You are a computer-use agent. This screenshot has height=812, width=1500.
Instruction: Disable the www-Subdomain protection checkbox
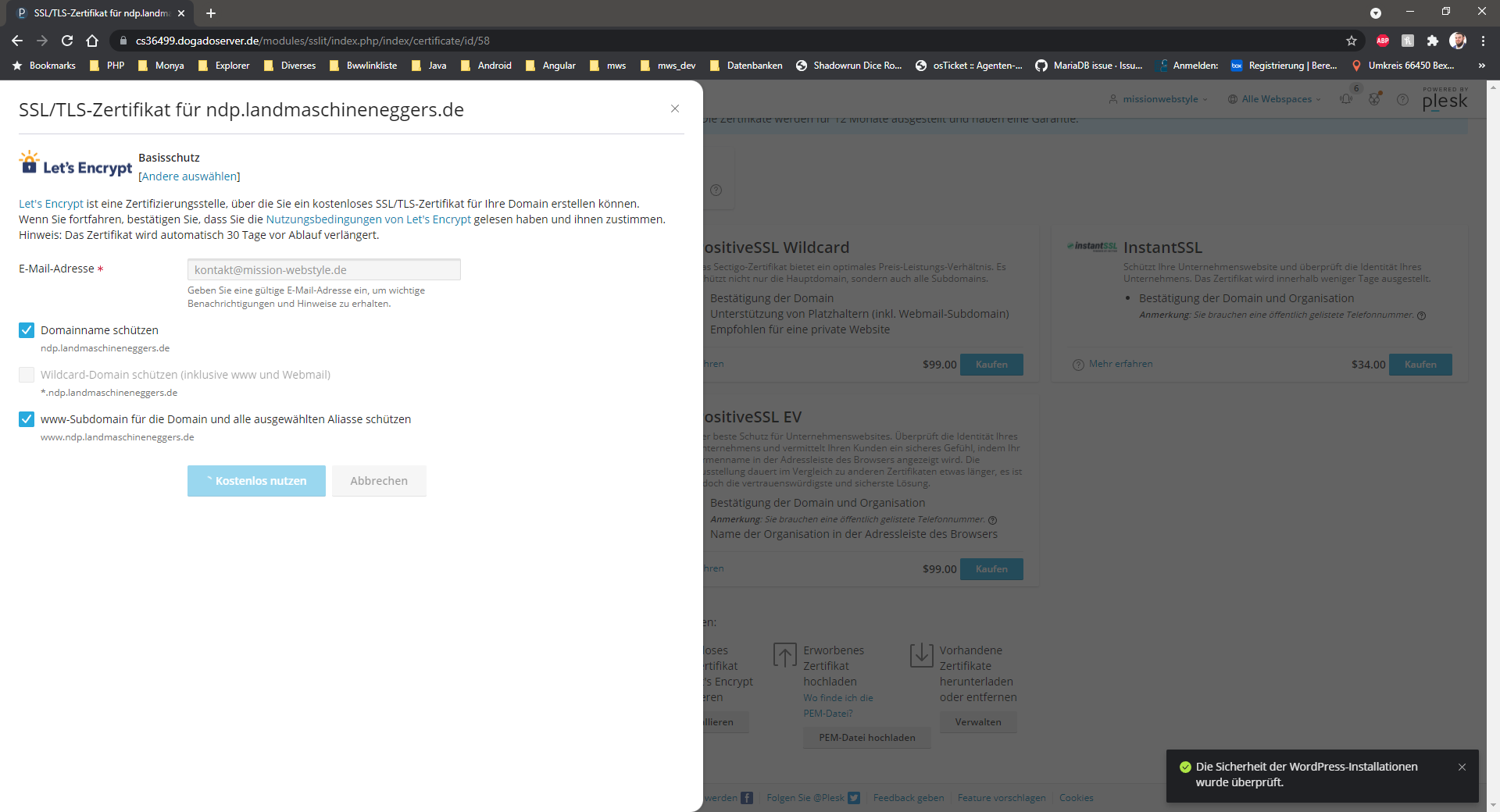click(27, 419)
